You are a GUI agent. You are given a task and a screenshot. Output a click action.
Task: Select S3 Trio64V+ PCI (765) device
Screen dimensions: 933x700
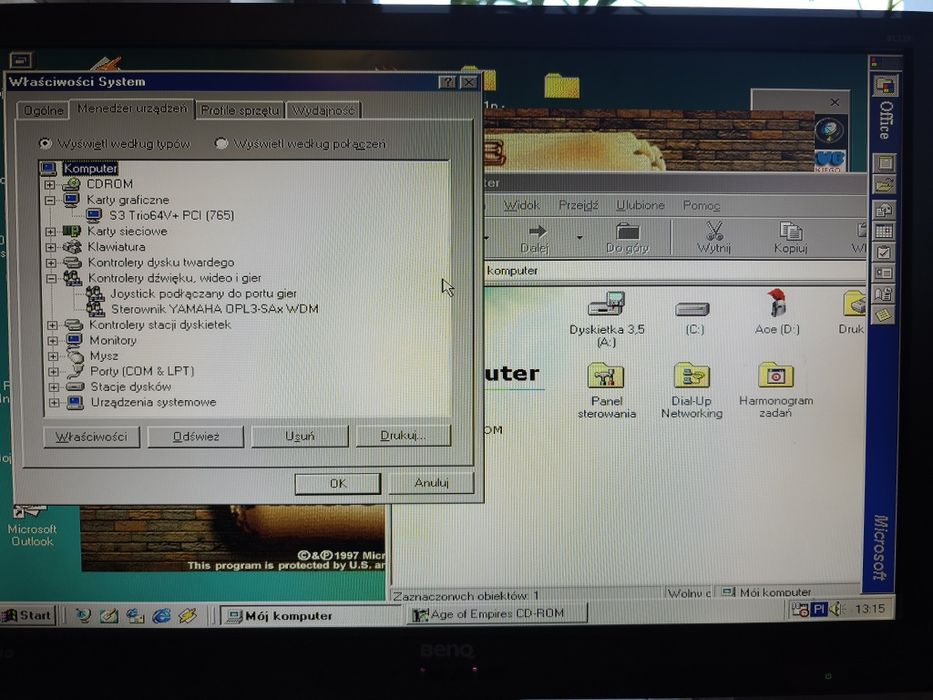[x=172, y=215]
